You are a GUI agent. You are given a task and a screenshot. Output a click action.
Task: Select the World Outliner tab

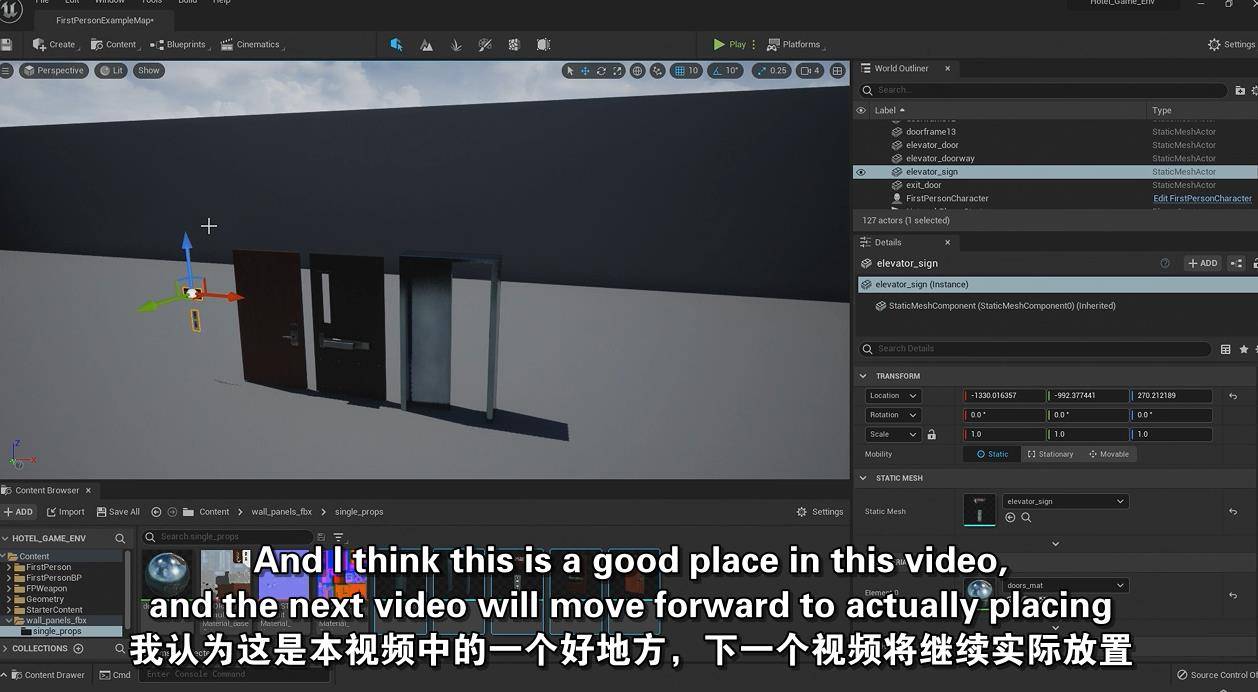click(902, 68)
